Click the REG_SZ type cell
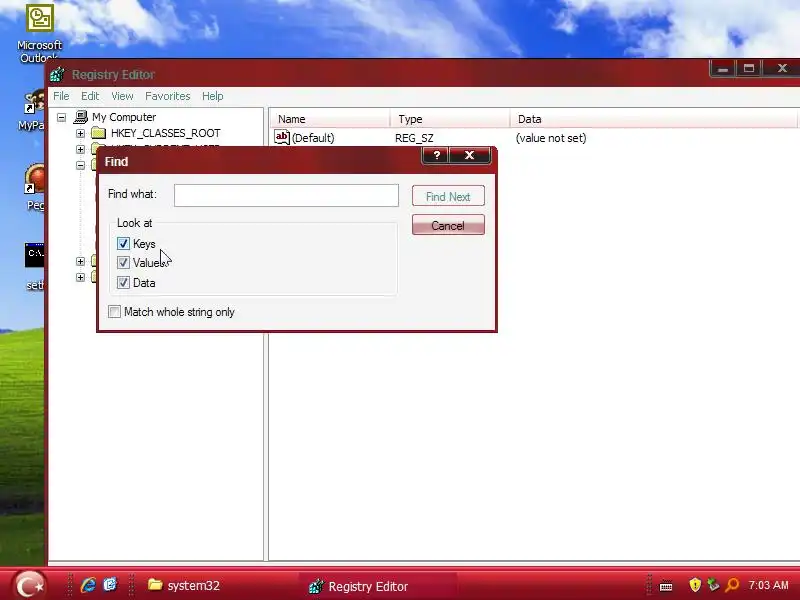The image size is (800, 600). click(414, 138)
